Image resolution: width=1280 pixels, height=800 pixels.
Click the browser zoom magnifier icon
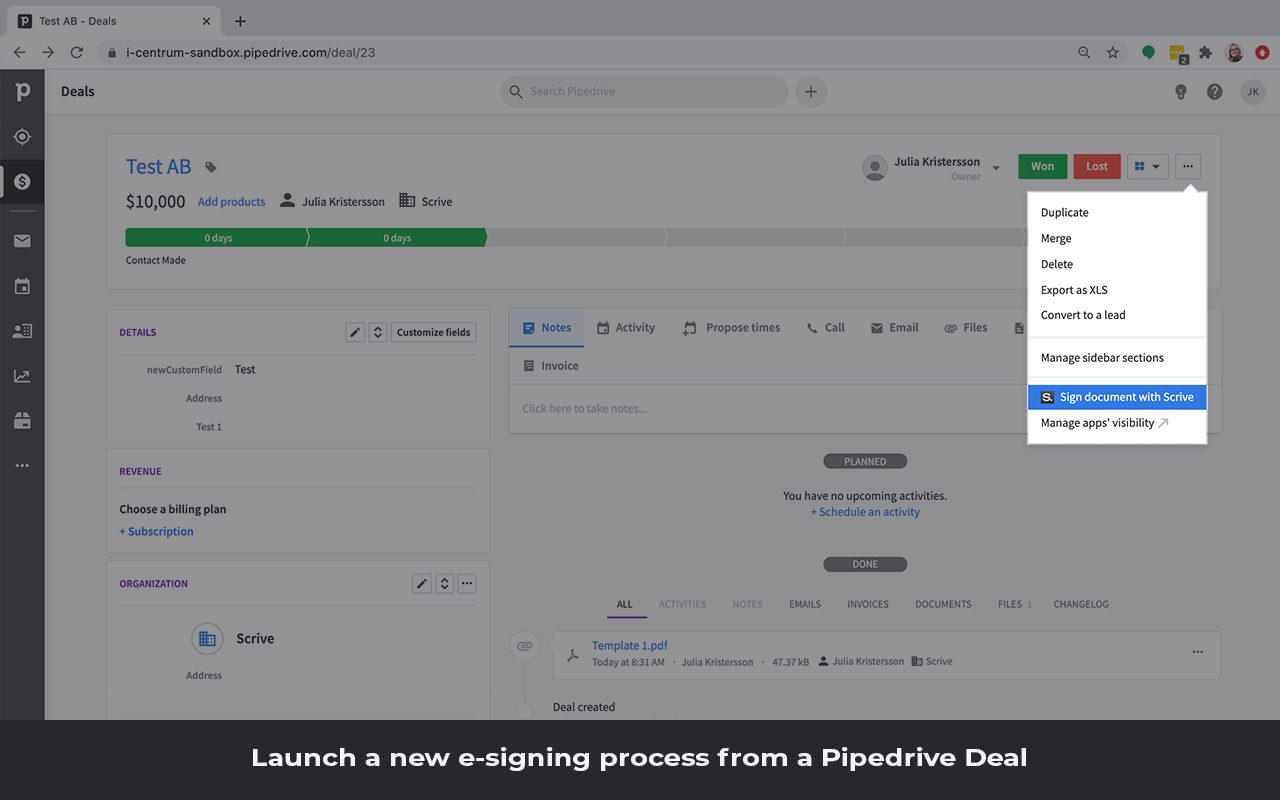pyautogui.click(x=1084, y=52)
